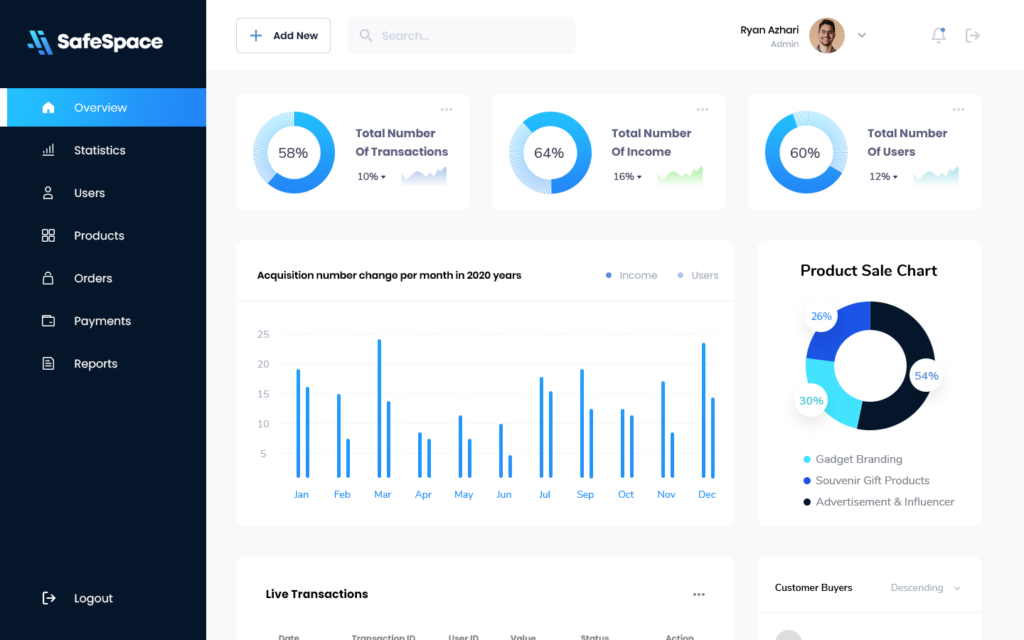This screenshot has height=640, width=1024.
Task: Toggle the Users series in chart legend
Action: coord(699,275)
